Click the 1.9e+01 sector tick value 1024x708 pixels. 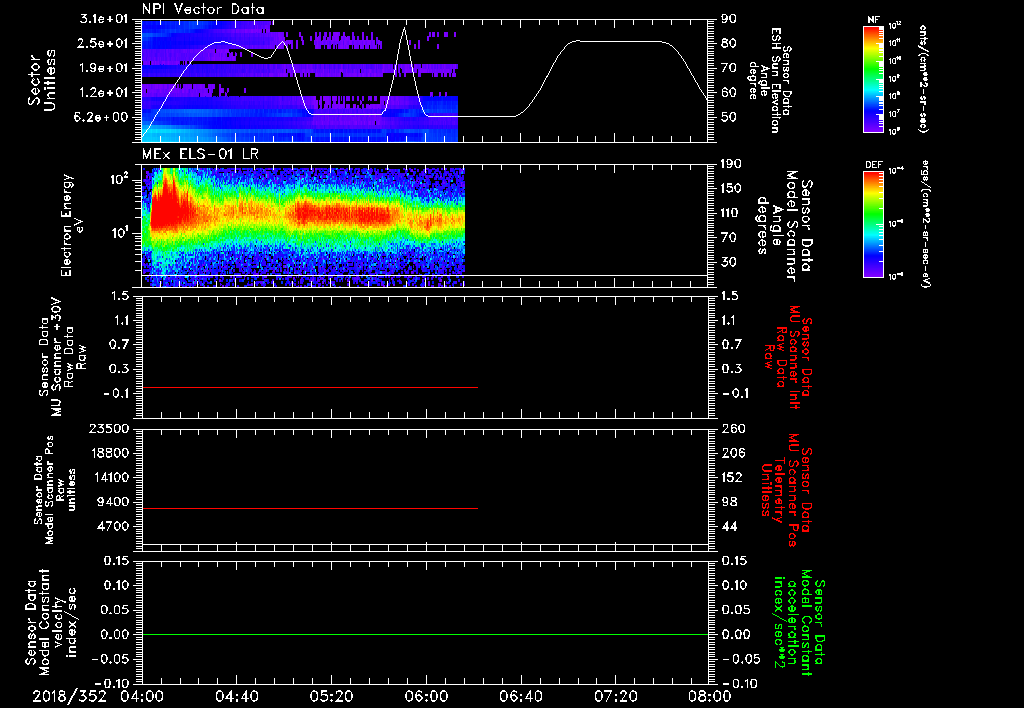coord(103,68)
